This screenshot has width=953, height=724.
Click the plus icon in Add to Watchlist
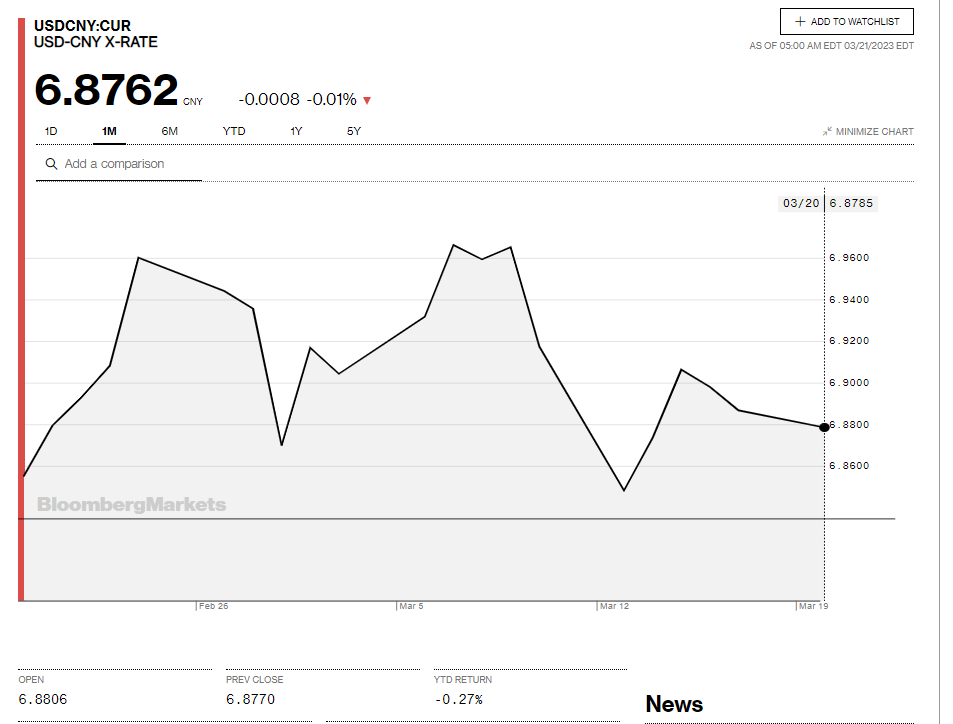click(800, 22)
